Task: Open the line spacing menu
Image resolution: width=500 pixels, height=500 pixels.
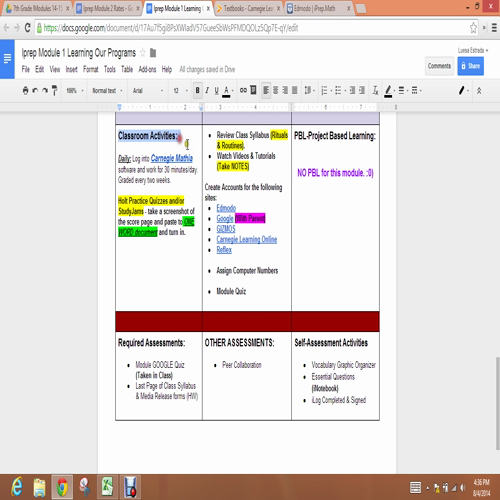Action: tap(309, 90)
